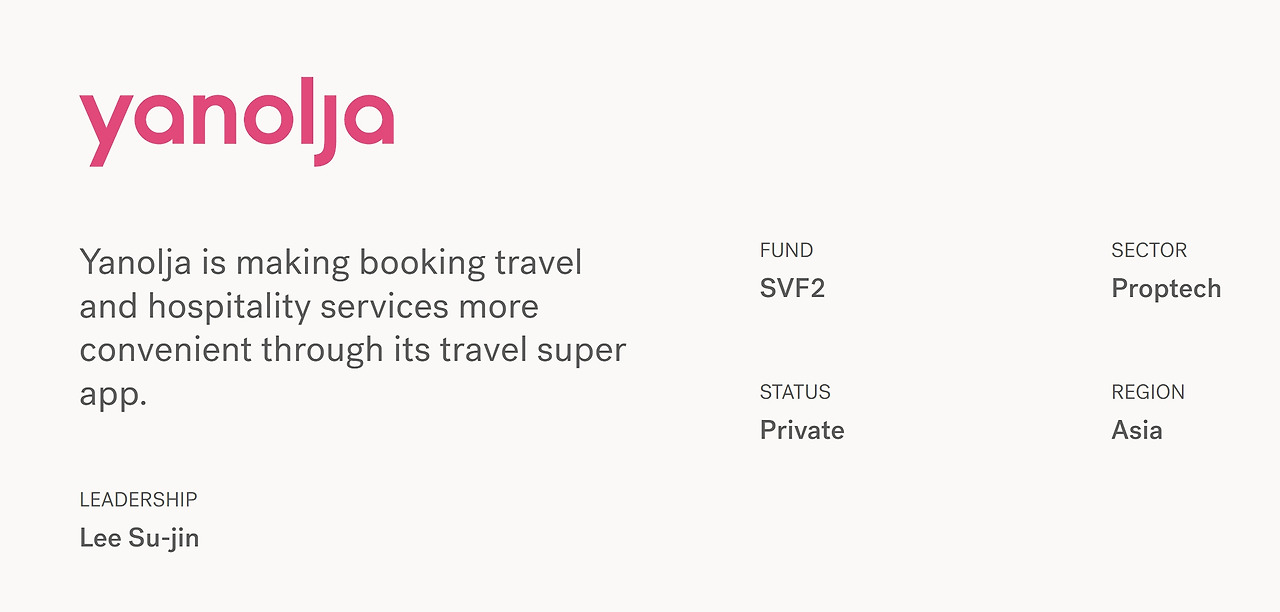This screenshot has width=1280, height=612.
Task: Click the STATUS heading label
Action: (795, 392)
